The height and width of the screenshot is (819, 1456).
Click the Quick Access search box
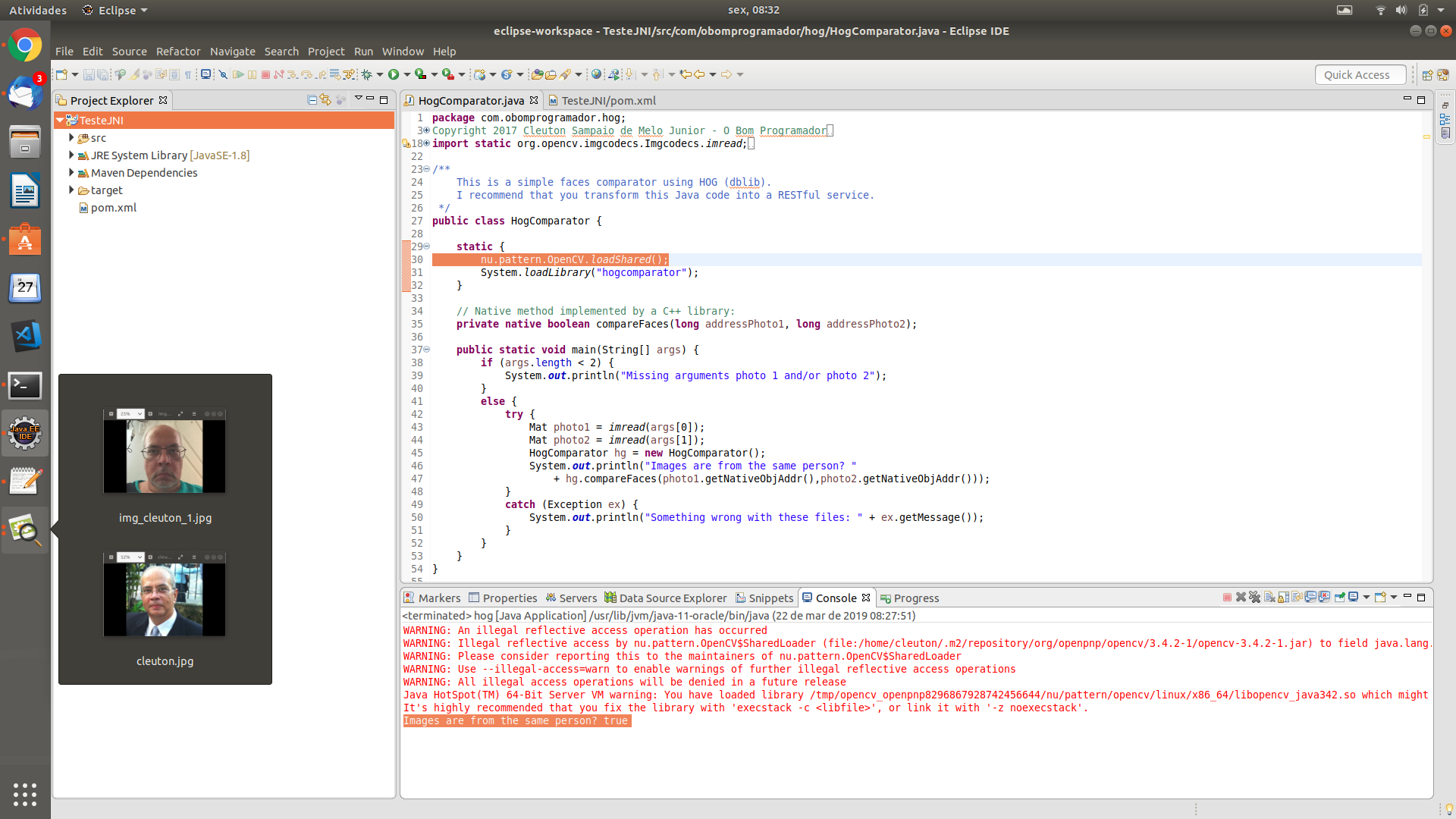1359,74
